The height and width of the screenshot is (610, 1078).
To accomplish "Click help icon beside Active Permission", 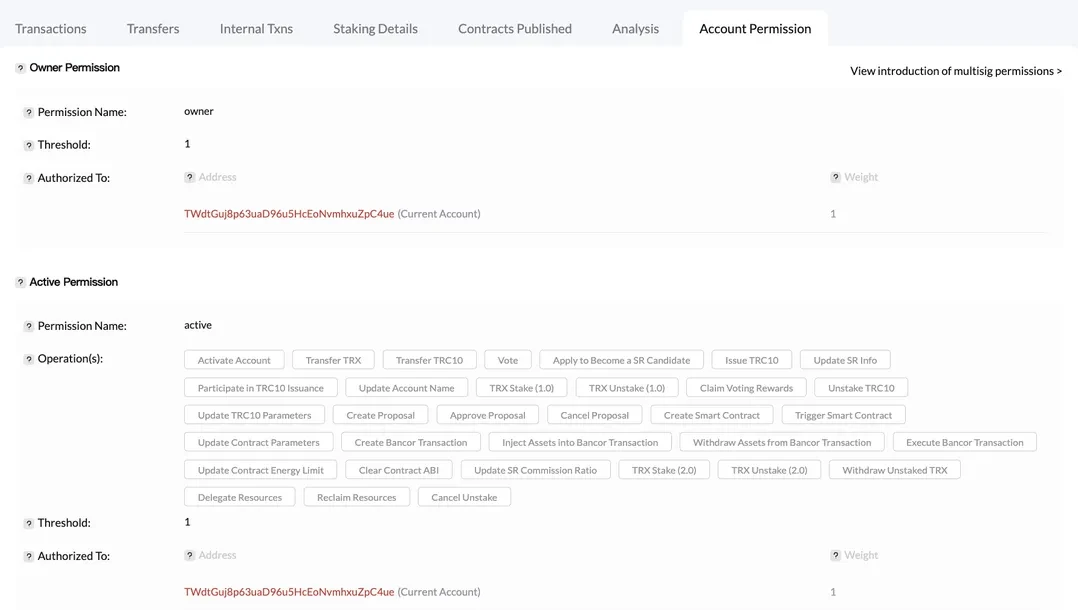I will tap(21, 282).
